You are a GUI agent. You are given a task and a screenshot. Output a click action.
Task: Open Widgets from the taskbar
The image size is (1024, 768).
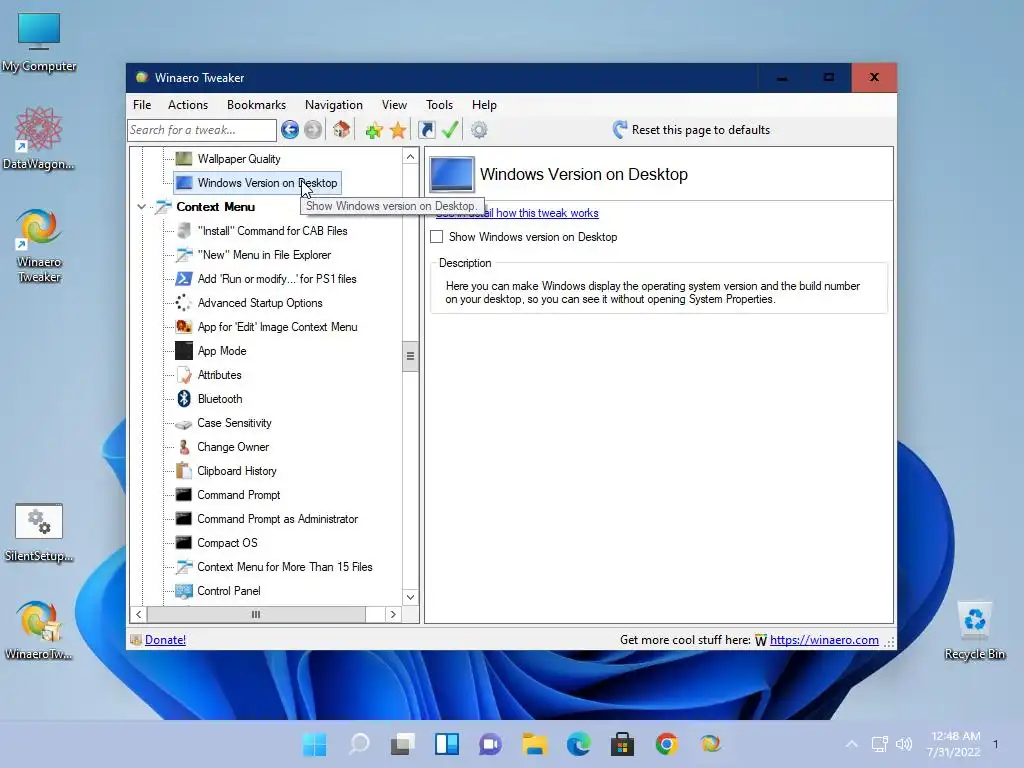447,744
